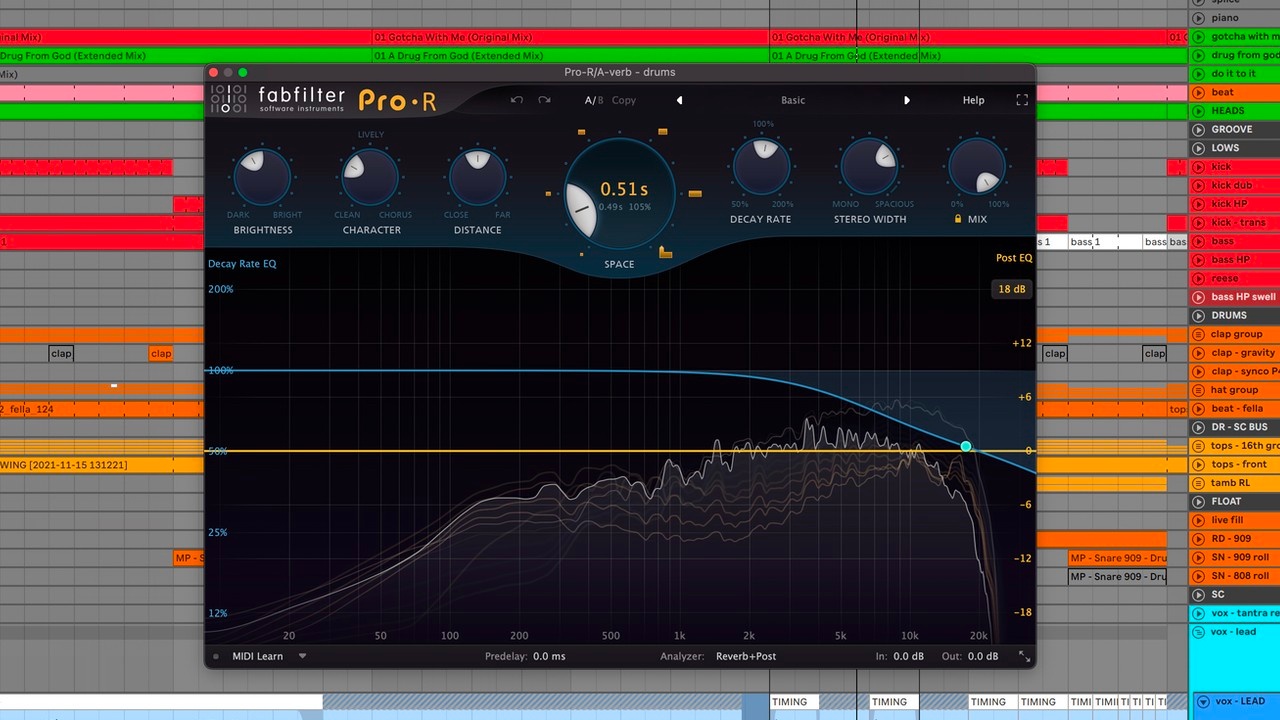This screenshot has width=1280, height=720.
Task: Load the next preset in Pro-R
Action: pos(907,100)
